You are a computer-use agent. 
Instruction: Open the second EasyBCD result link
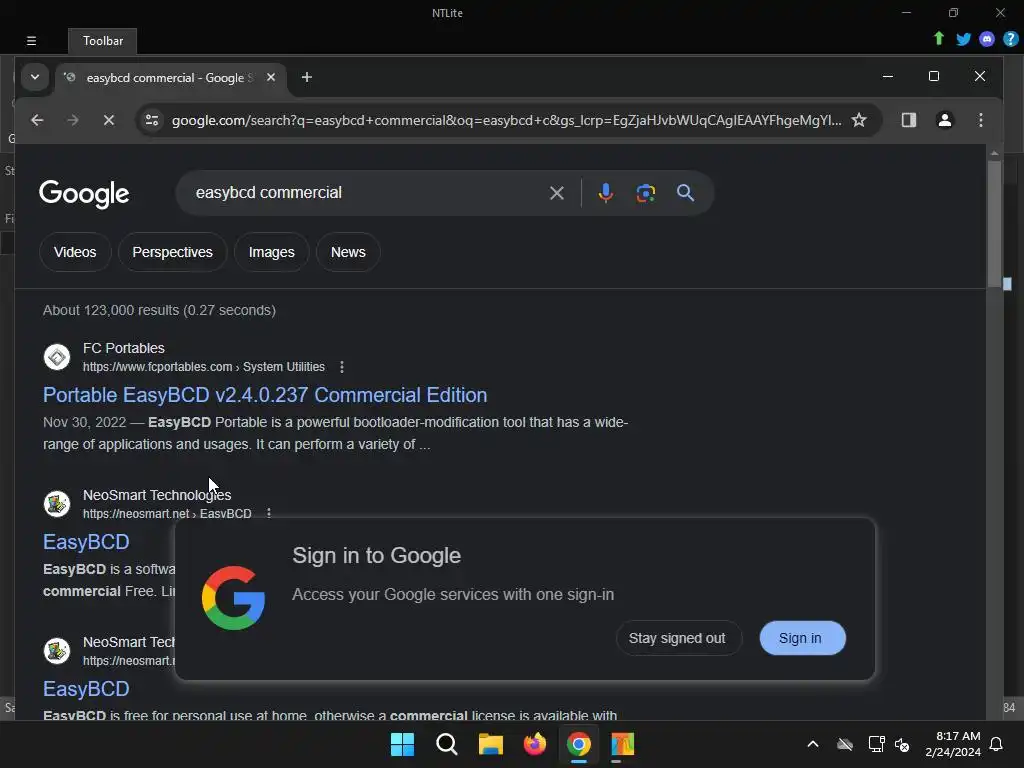(86, 689)
